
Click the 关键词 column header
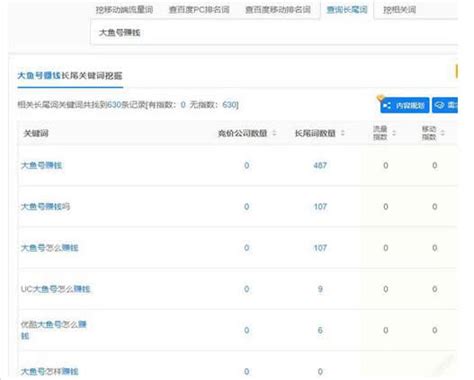(36, 134)
